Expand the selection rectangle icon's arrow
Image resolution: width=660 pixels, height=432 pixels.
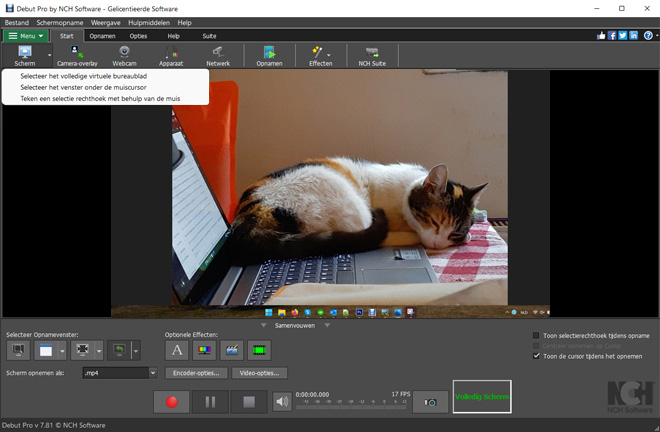[x=99, y=350]
